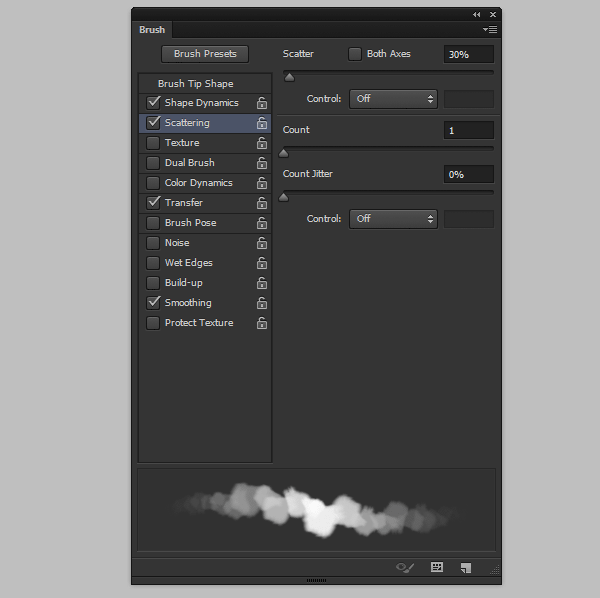Open the Brush Tip Shape section

(198, 84)
